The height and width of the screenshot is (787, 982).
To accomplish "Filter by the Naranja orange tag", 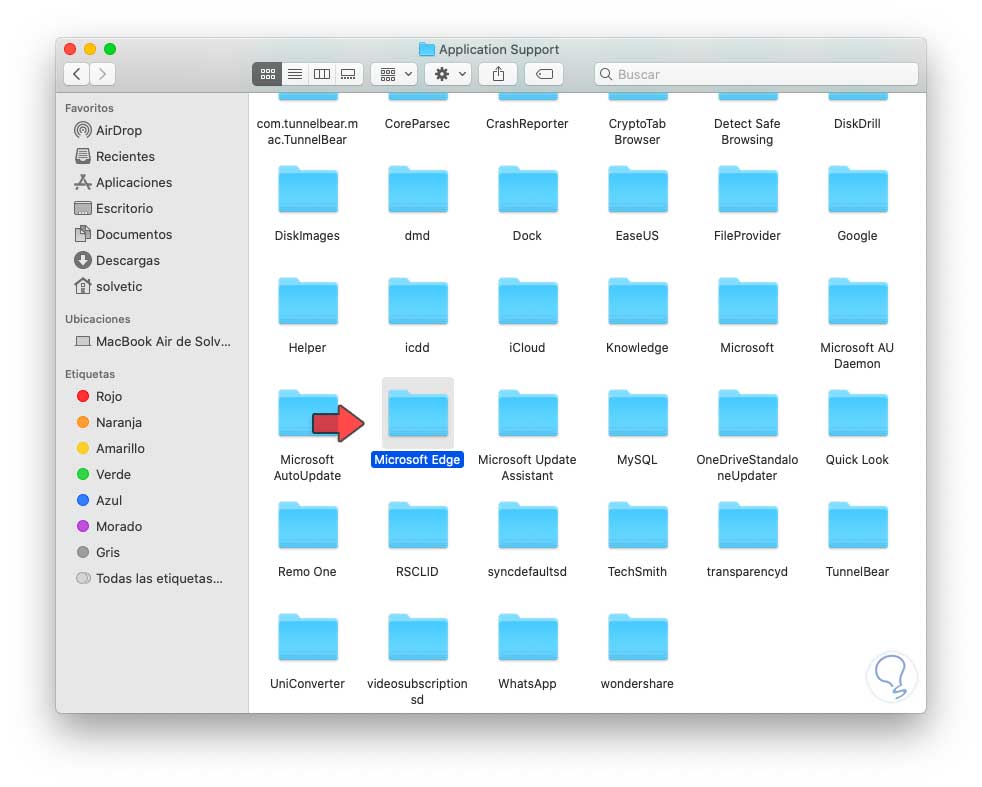I will click(109, 423).
